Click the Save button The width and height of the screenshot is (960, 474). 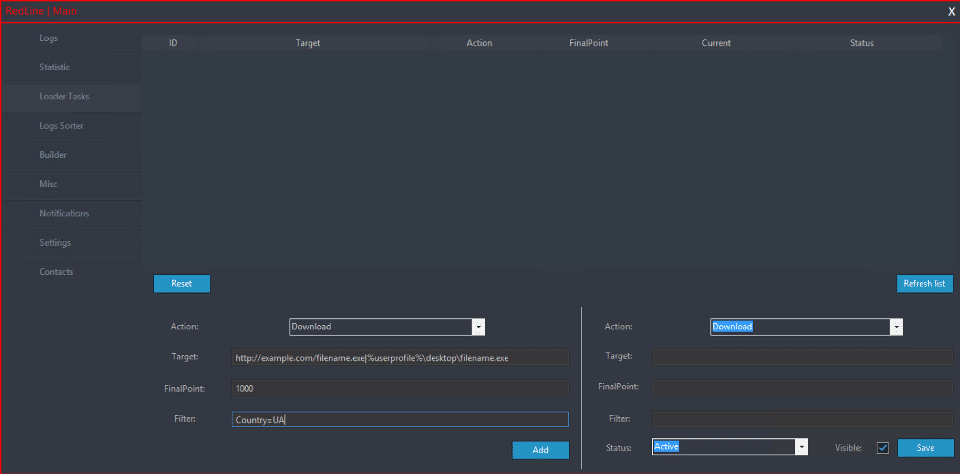(x=925, y=448)
